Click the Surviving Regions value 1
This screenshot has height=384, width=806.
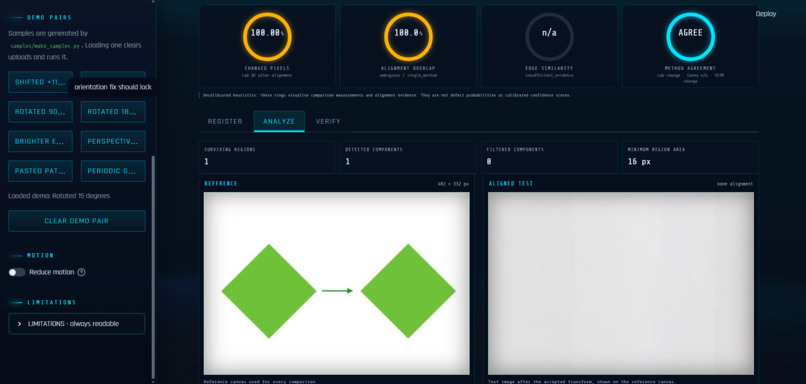coord(207,161)
